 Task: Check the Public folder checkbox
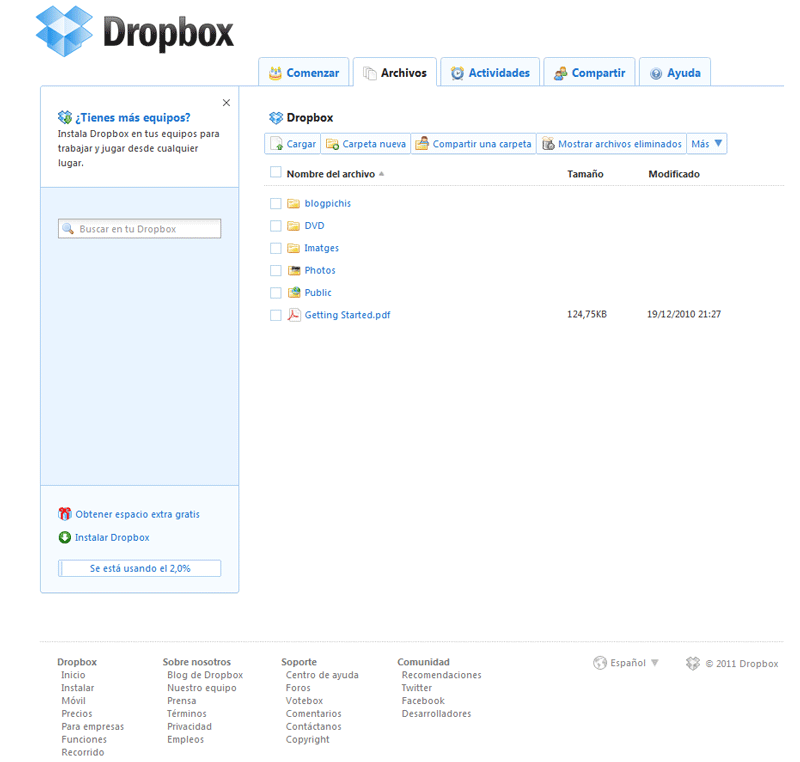click(x=276, y=293)
